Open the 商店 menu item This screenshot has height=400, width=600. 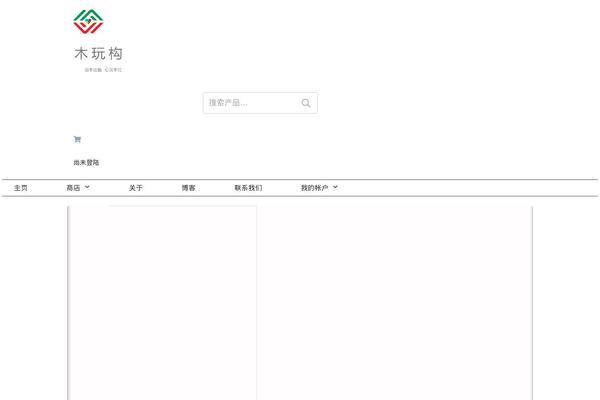pos(73,188)
